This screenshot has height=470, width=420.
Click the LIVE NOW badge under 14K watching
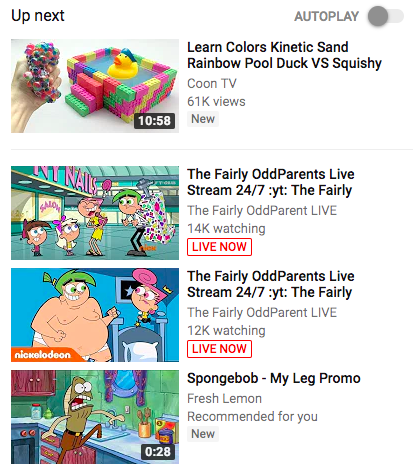click(x=219, y=247)
